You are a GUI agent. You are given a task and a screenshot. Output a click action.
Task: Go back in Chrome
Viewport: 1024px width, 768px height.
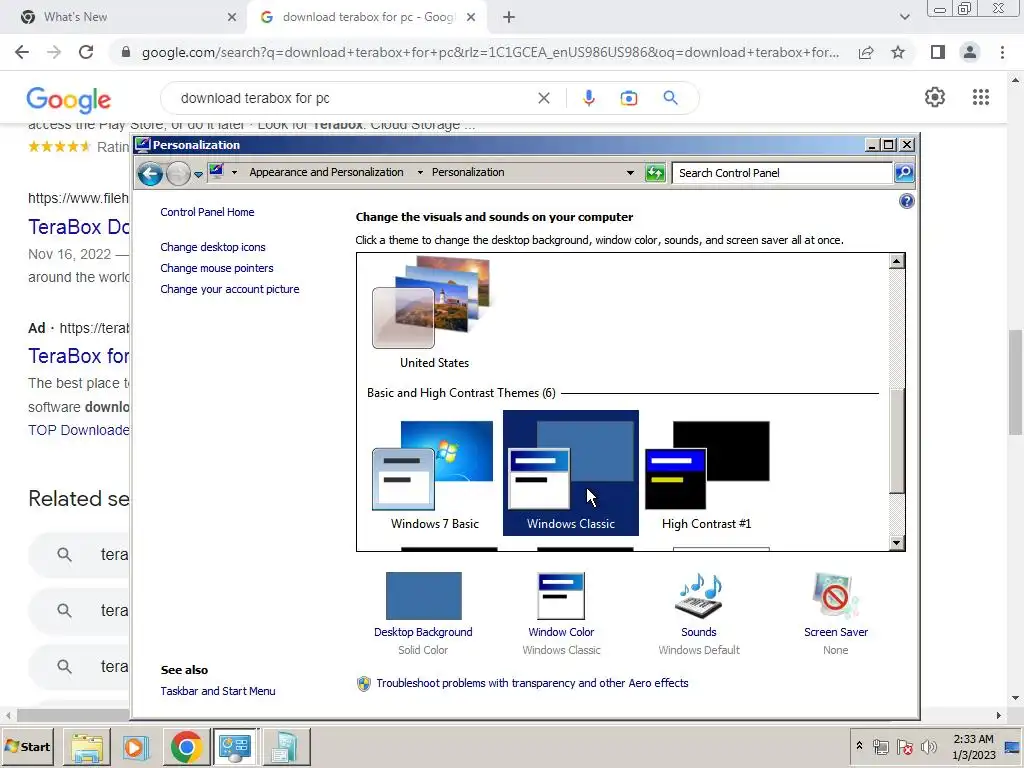(x=22, y=52)
